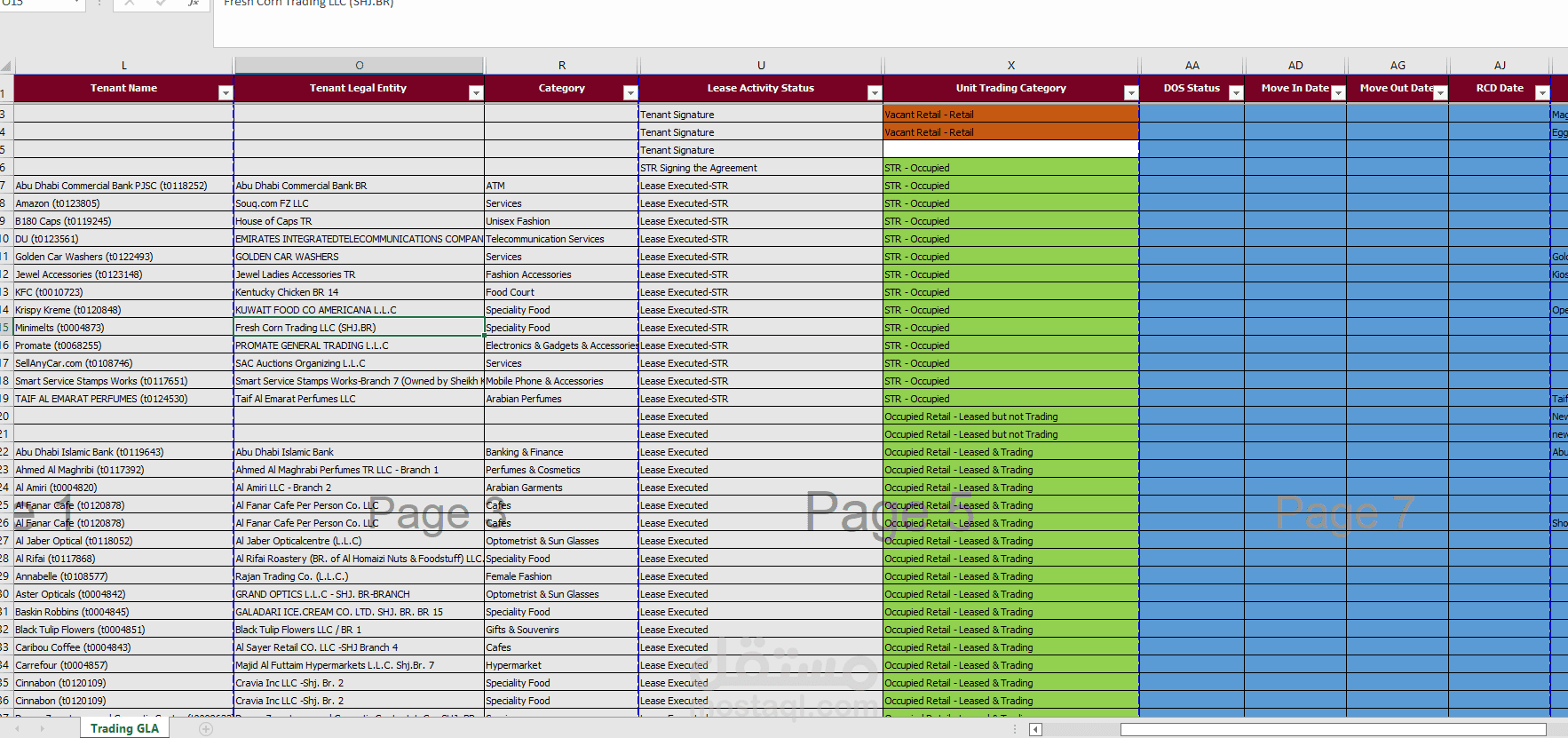
Task: Select the Promate (t0068255) tenant cell
Action: tap(124, 345)
